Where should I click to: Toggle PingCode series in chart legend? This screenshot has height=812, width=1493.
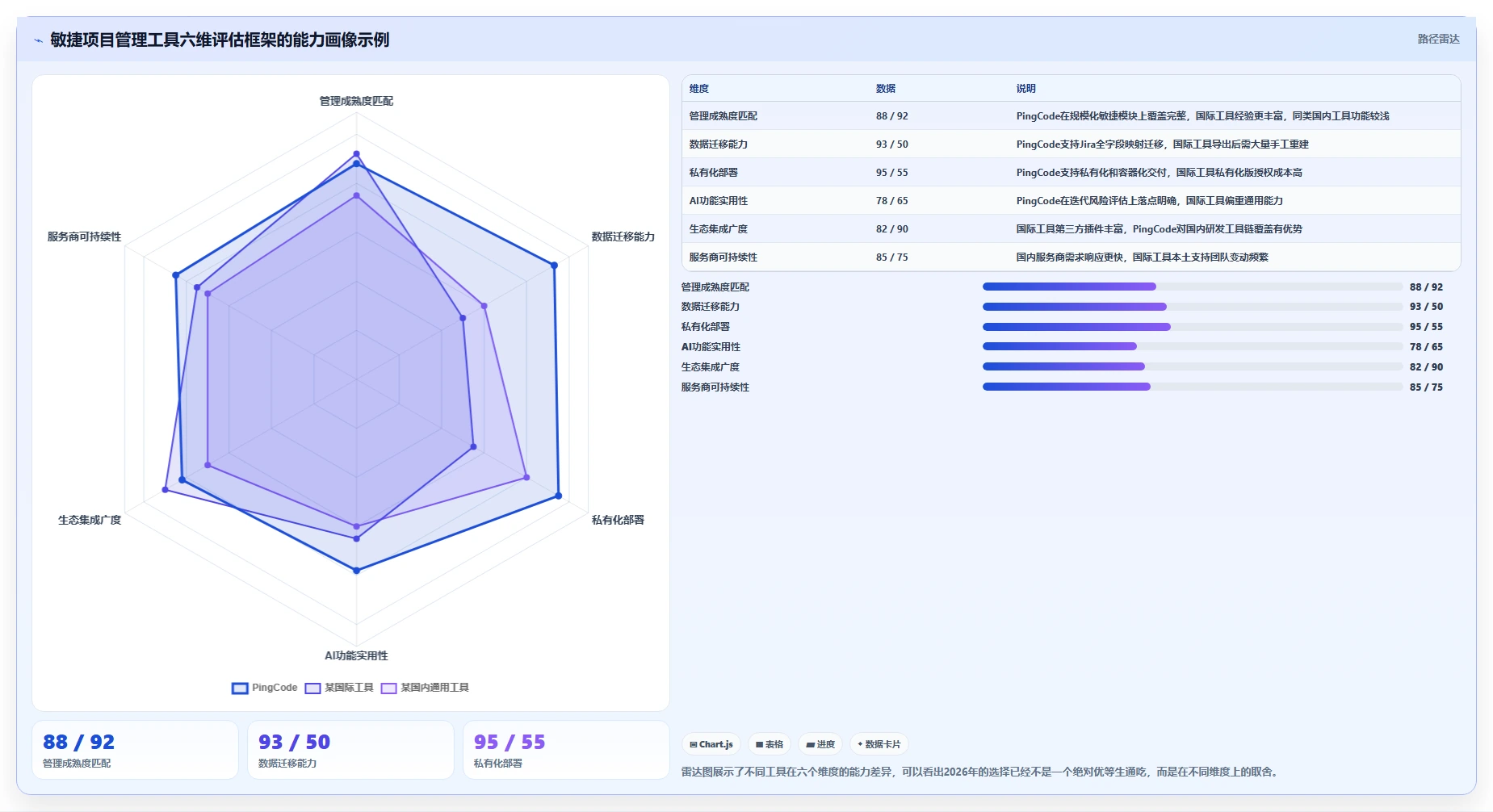pos(265,688)
